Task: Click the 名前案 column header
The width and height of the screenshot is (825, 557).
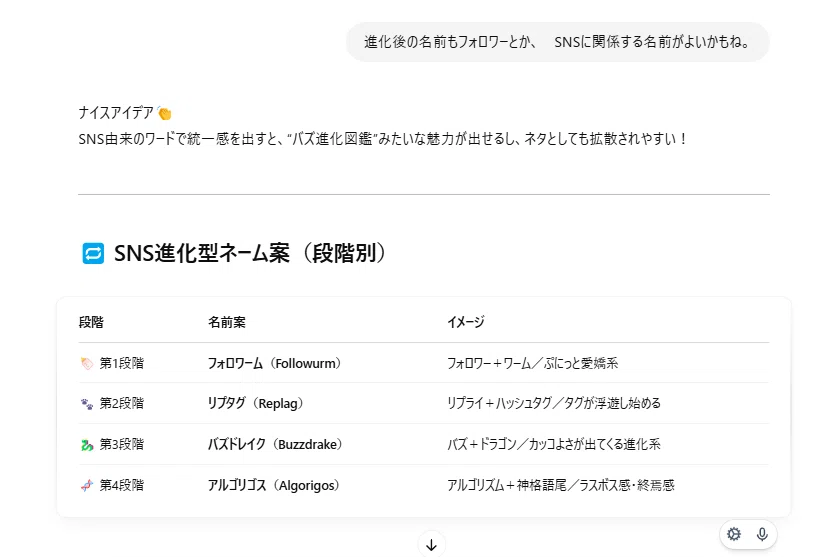Action: pos(227,322)
